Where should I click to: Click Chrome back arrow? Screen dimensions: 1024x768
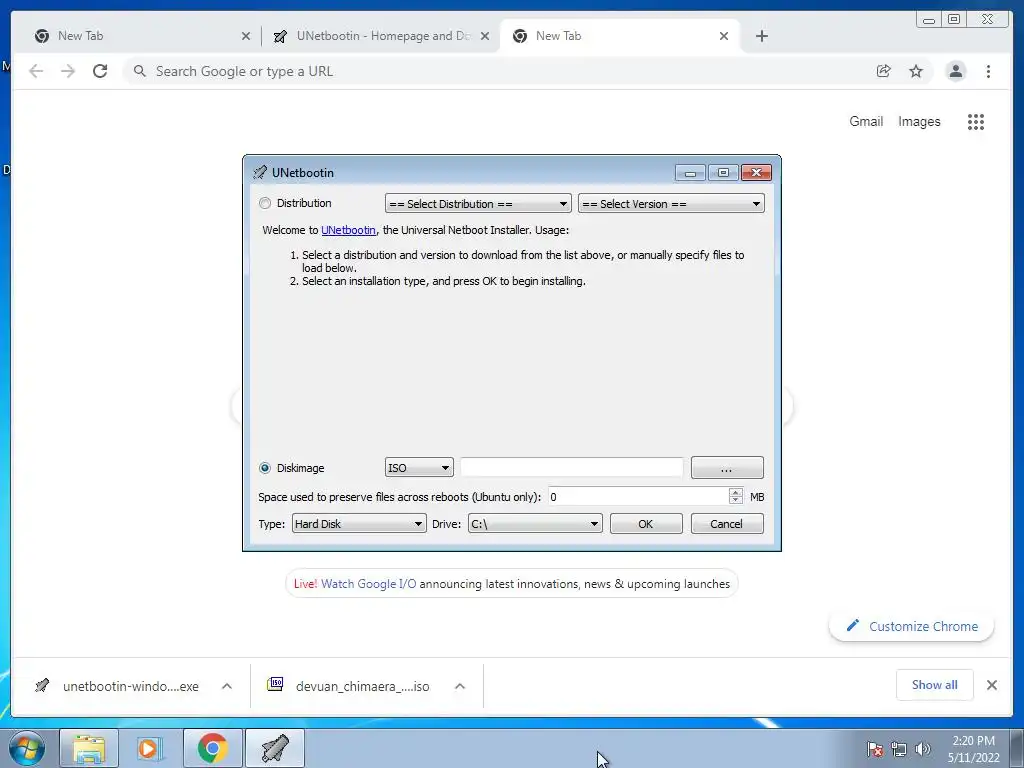click(x=36, y=71)
